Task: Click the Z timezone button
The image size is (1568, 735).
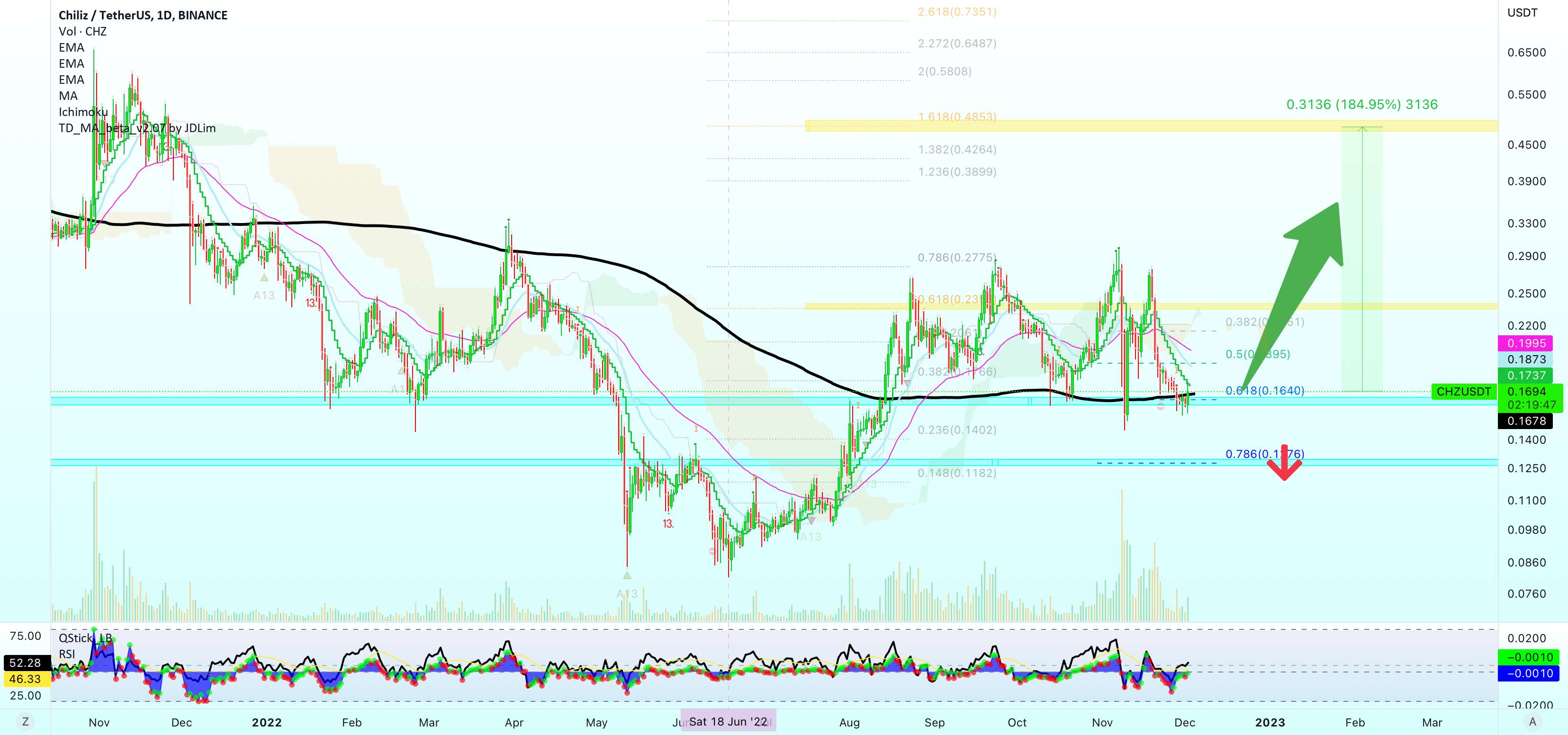Action: coord(25,722)
